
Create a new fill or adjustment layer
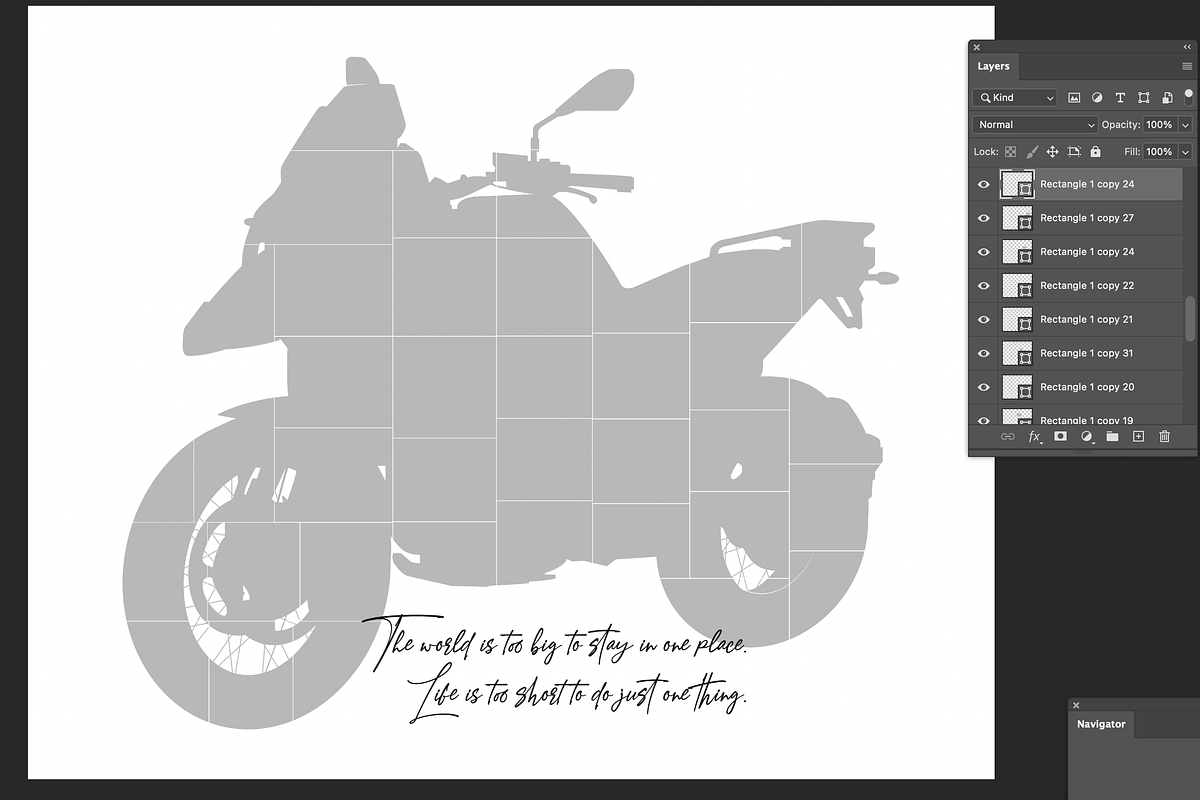pos(1086,436)
